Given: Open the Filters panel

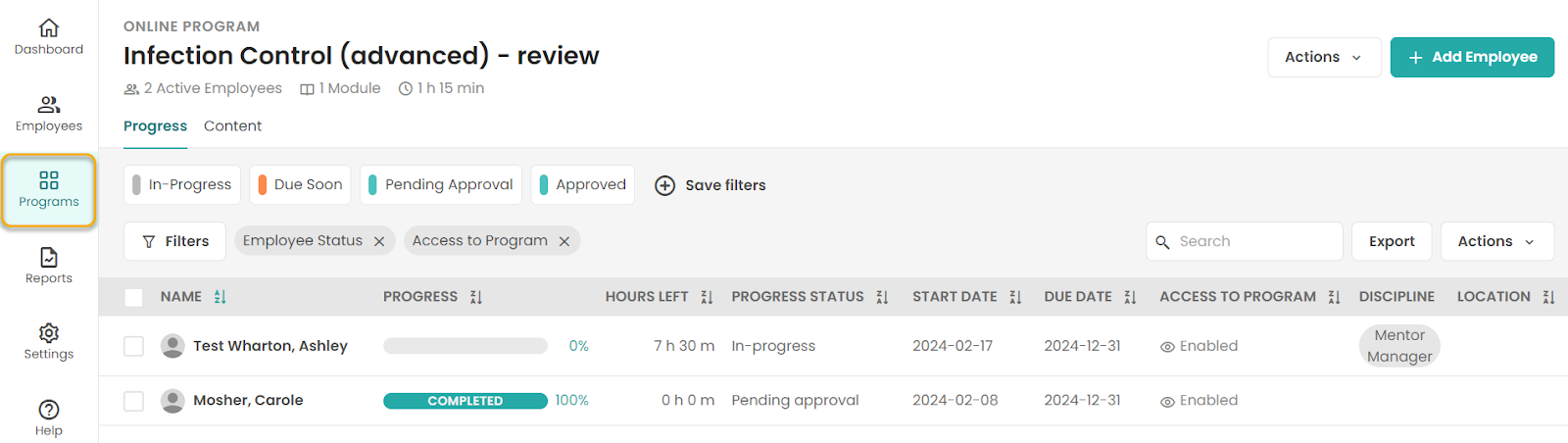Looking at the screenshot, I should (175, 241).
